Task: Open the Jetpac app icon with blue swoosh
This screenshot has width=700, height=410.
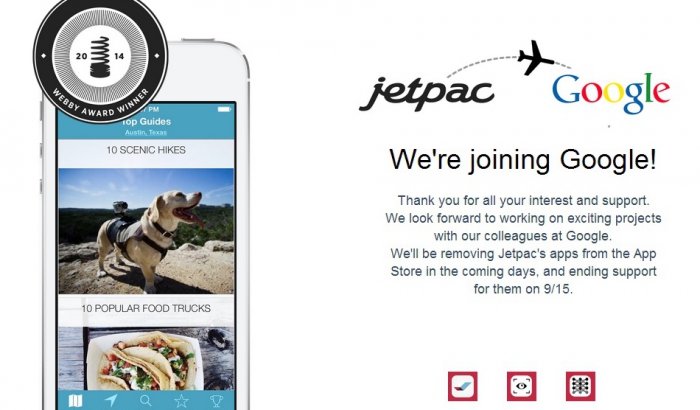Action: (x=463, y=386)
